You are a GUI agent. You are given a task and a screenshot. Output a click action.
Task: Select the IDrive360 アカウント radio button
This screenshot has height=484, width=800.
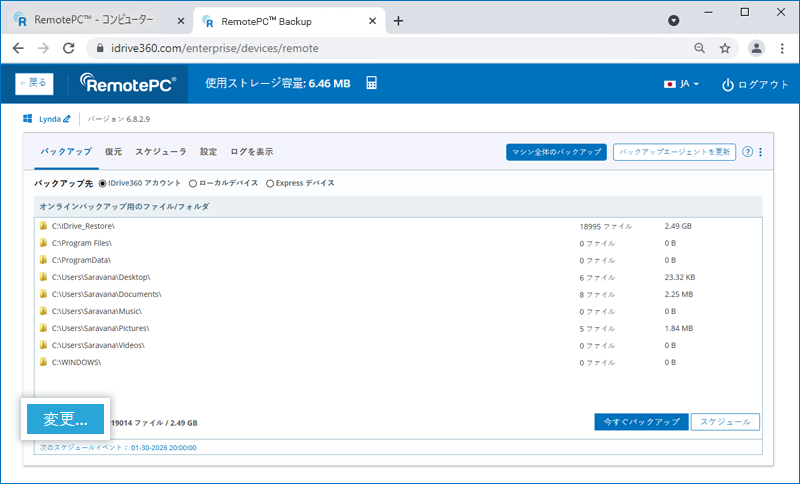[103, 183]
